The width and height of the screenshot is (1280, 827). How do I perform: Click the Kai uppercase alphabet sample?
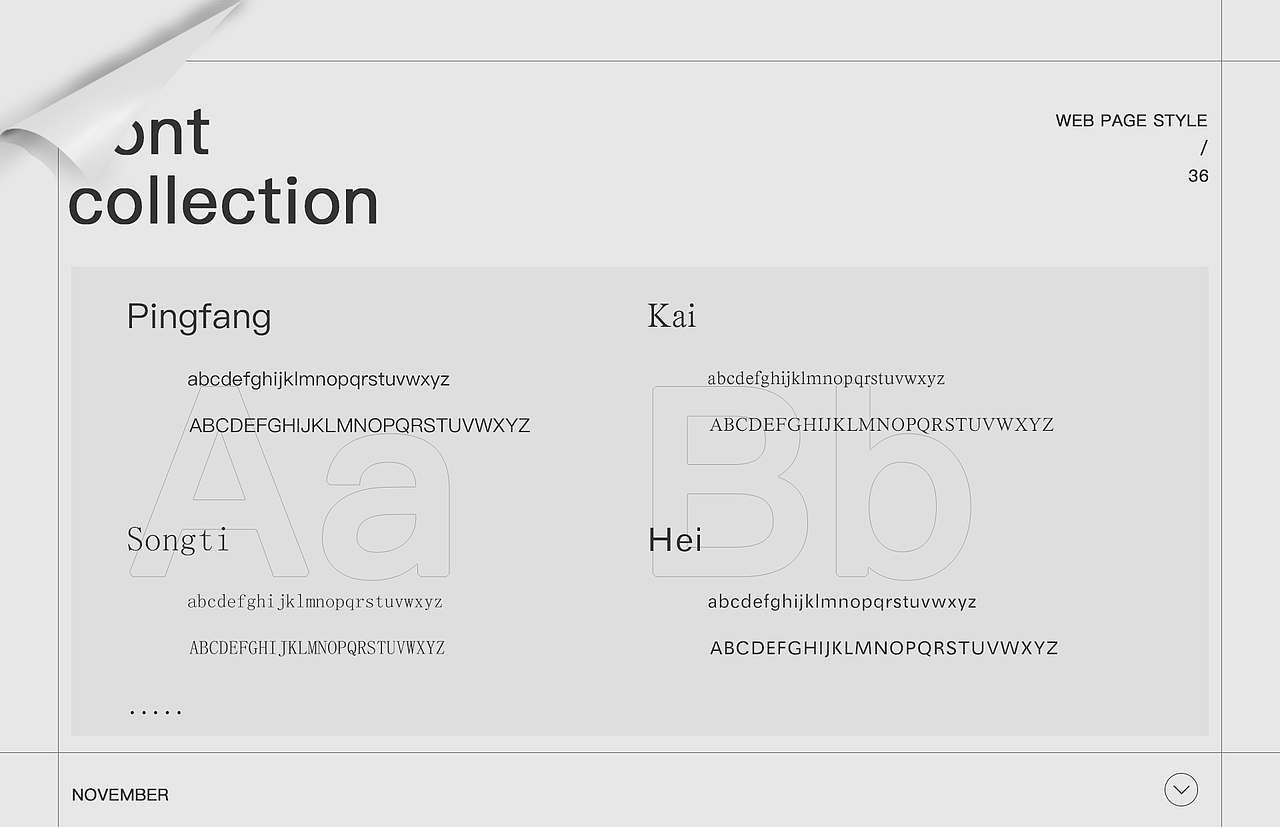pos(881,424)
